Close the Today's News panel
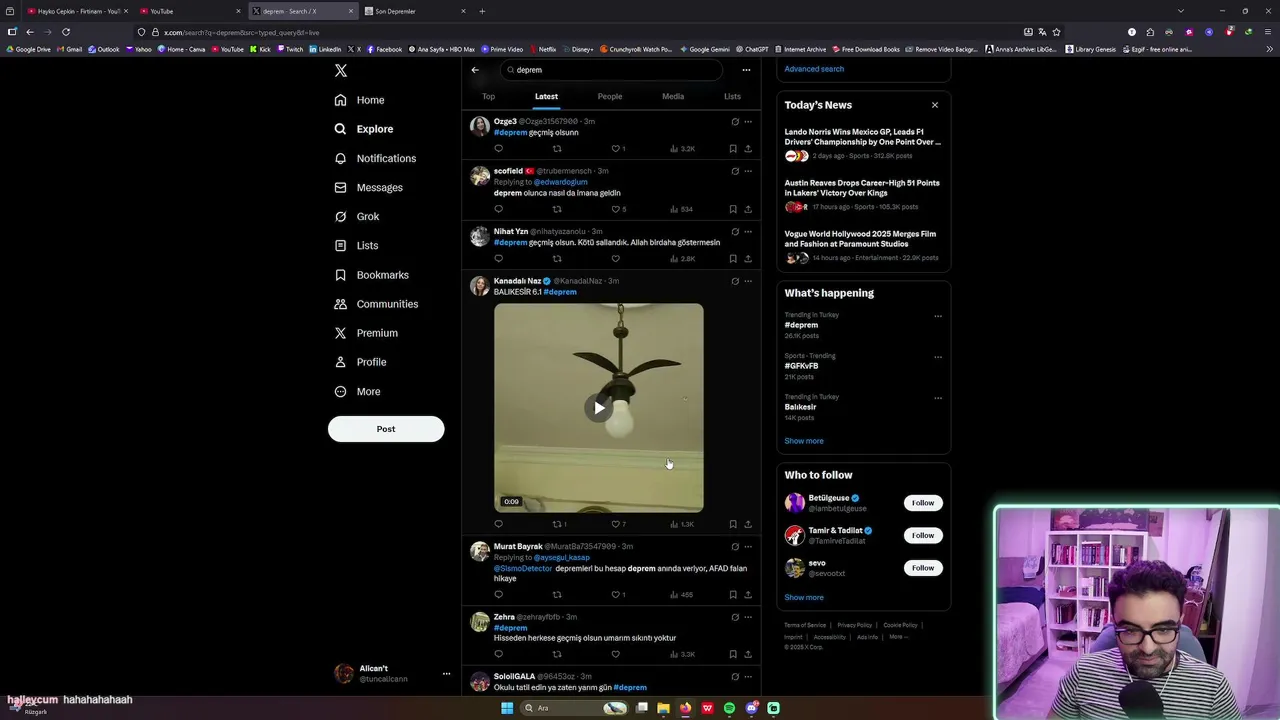Image resolution: width=1280 pixels, height=720 pixels. 935,105
